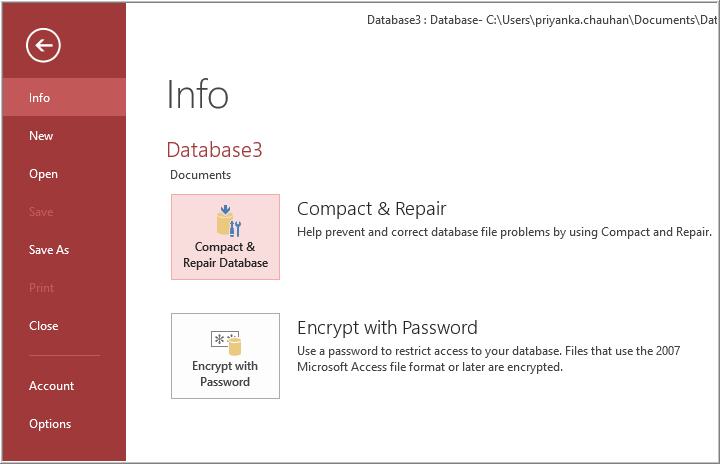Click the large Info page title
The height and width of the screenshot is (464, 720).
pos(197,95)
